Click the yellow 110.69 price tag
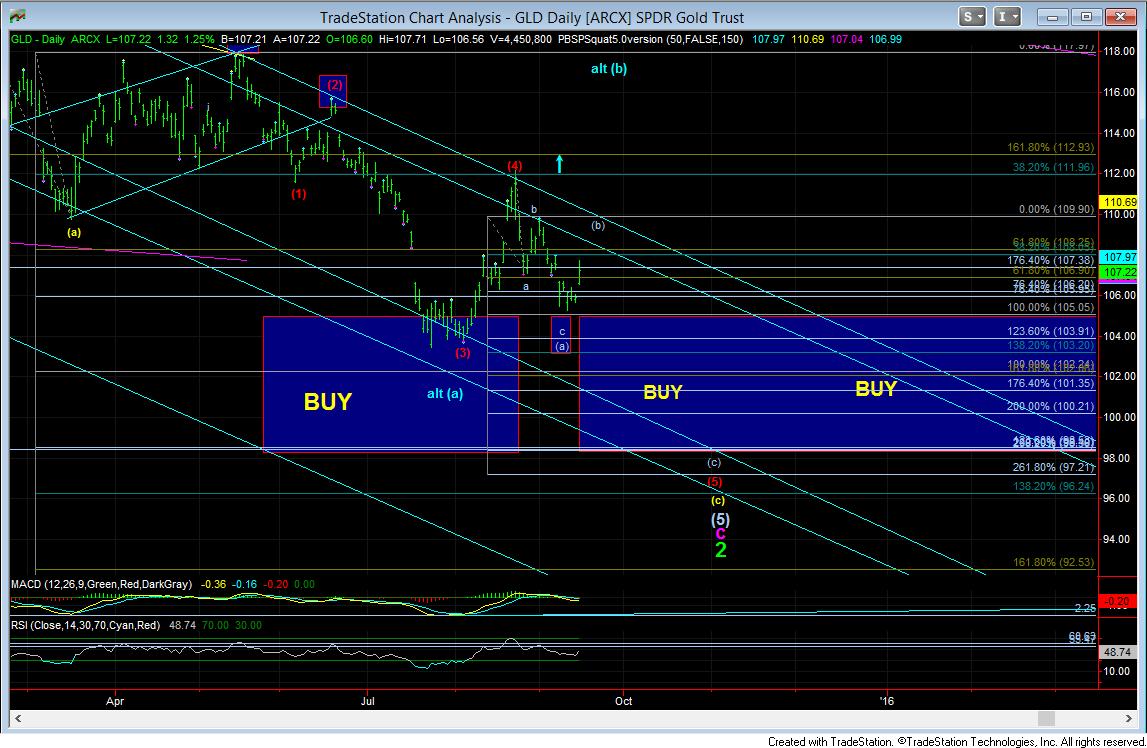The height and width of the screenshot is (748, 1147). (x=1119, y=202)
